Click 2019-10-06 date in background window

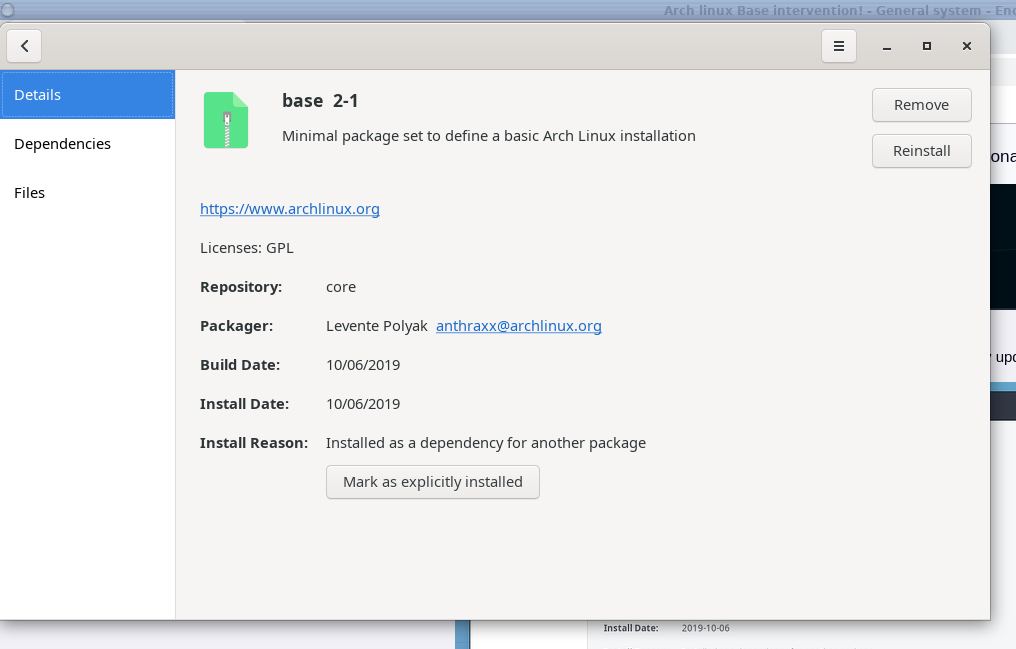(x=706, y=628)
